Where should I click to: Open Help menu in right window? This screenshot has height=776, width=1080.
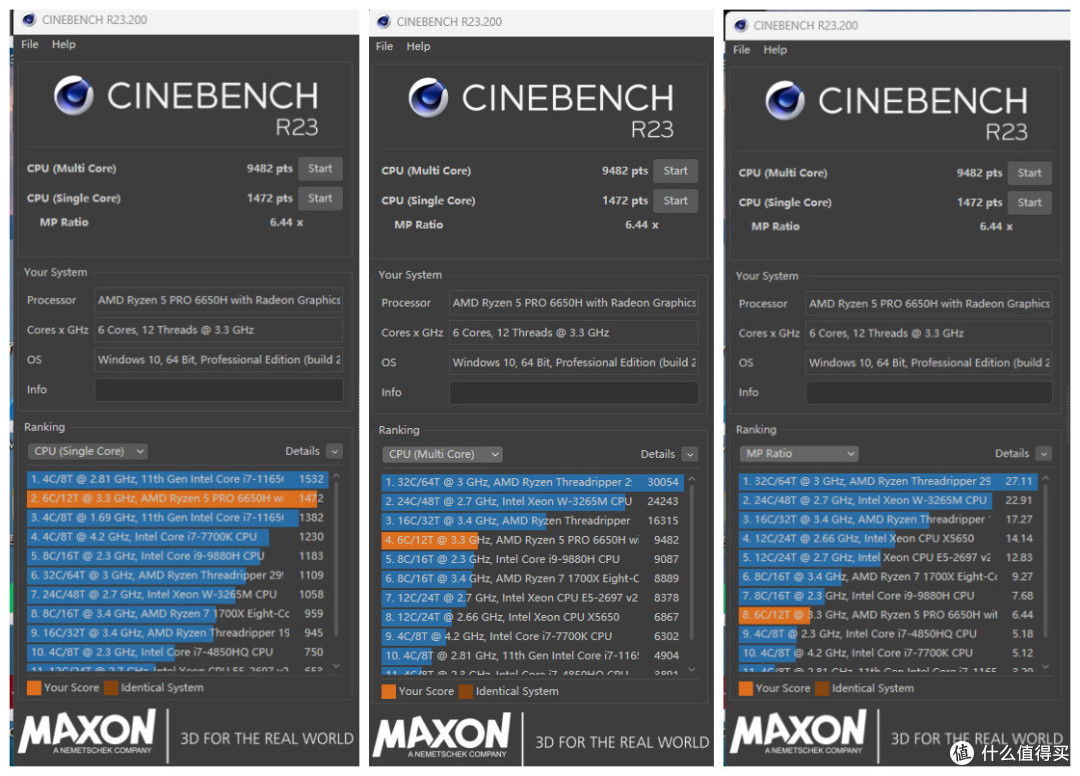[x=775, y=50]
